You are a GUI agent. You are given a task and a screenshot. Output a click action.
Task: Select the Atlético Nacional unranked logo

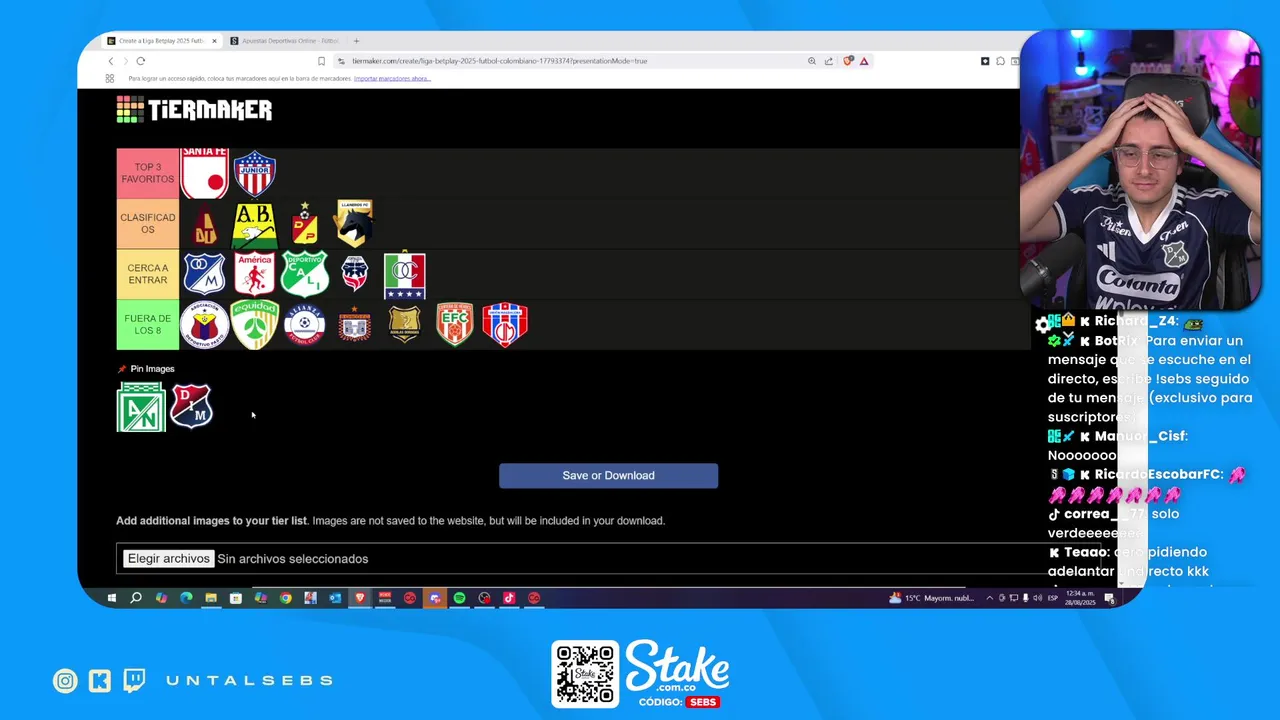[141, 407]
